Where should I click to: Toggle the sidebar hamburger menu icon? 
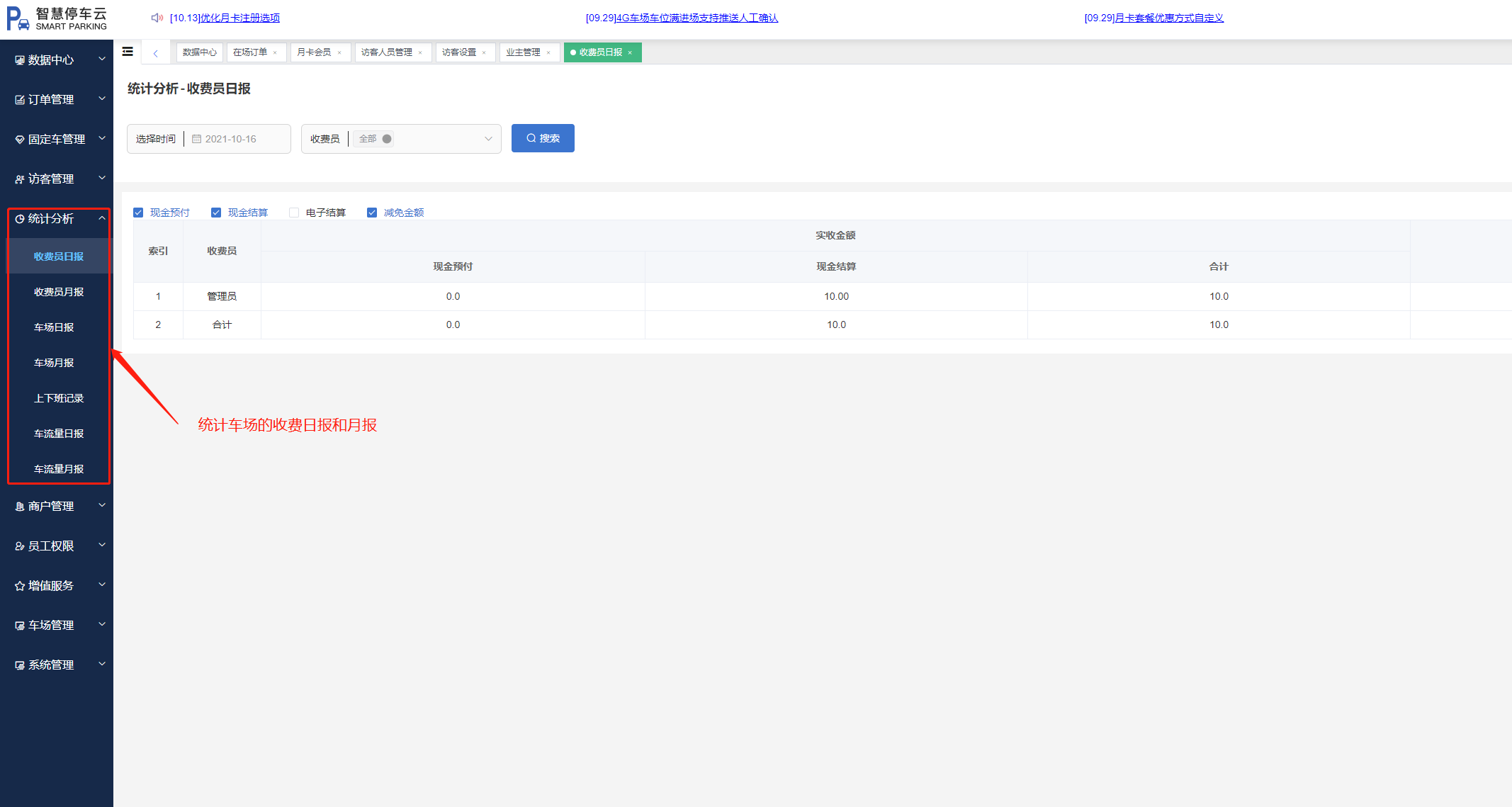point(128,52)
